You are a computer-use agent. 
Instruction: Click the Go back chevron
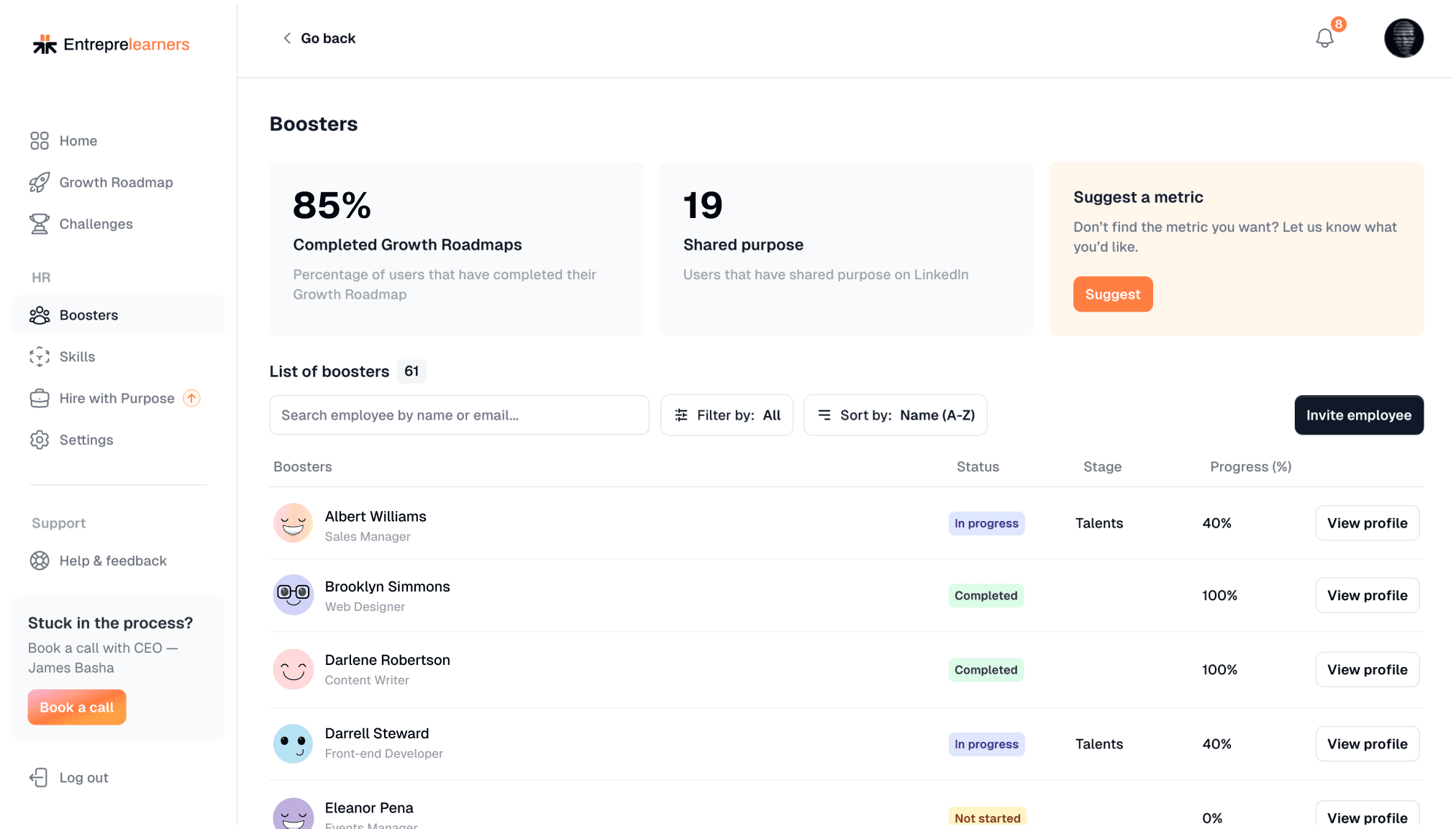tap(287, 38)
